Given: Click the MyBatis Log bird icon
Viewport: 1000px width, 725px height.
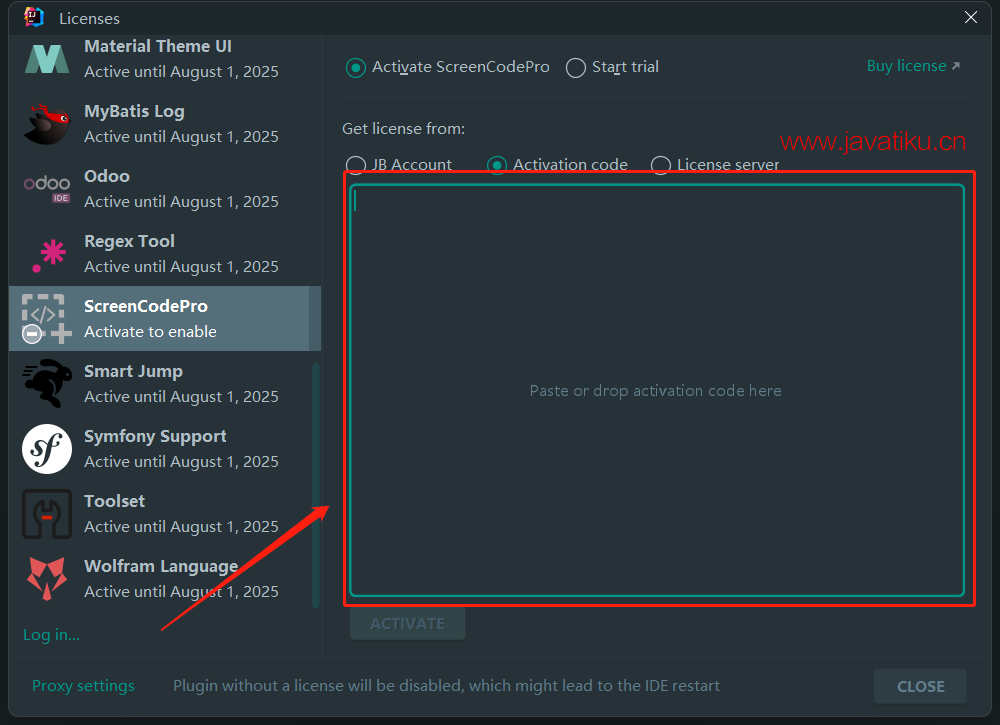Looking at the screenshot, I should coord(47,124).
